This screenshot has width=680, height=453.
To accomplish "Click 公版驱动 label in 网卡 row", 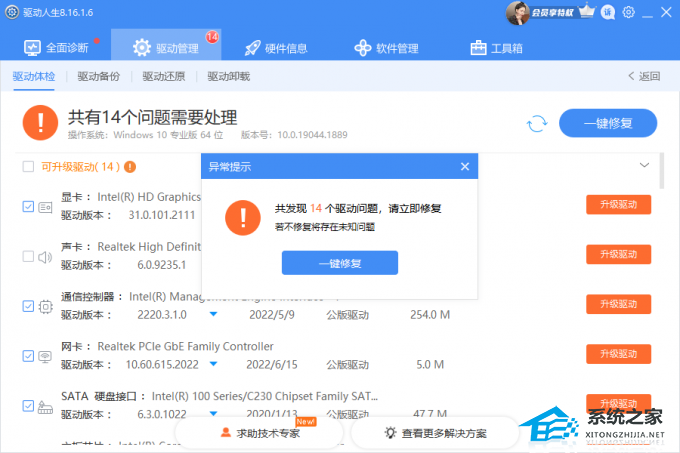I will 347,365.
